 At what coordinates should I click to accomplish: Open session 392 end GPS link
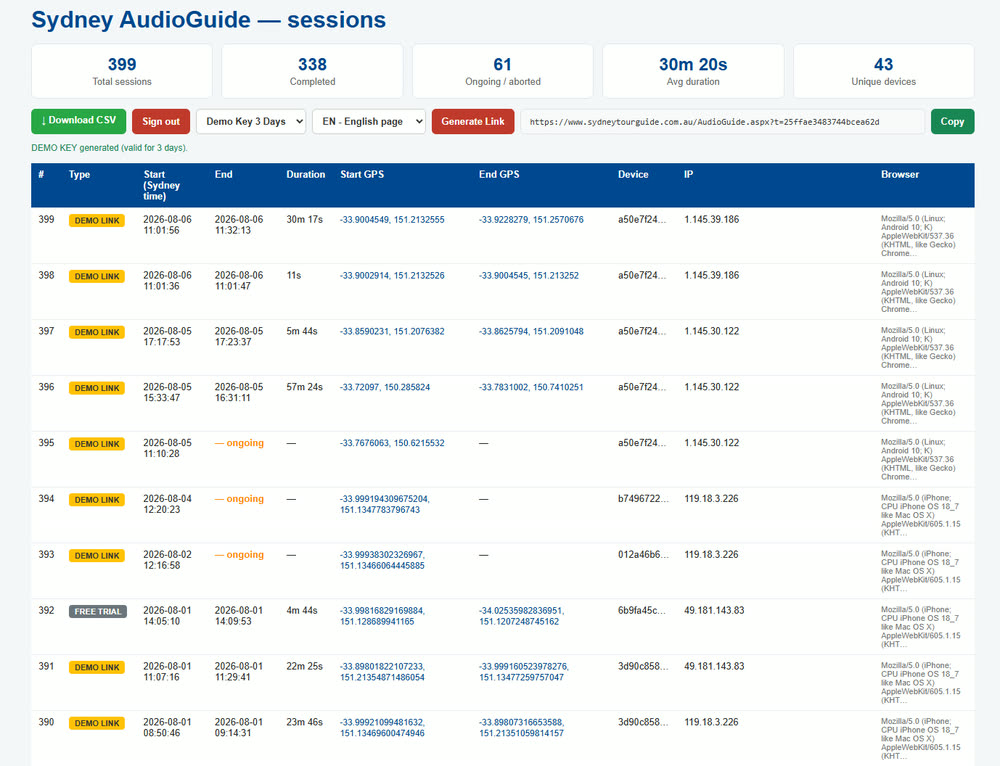521,615
